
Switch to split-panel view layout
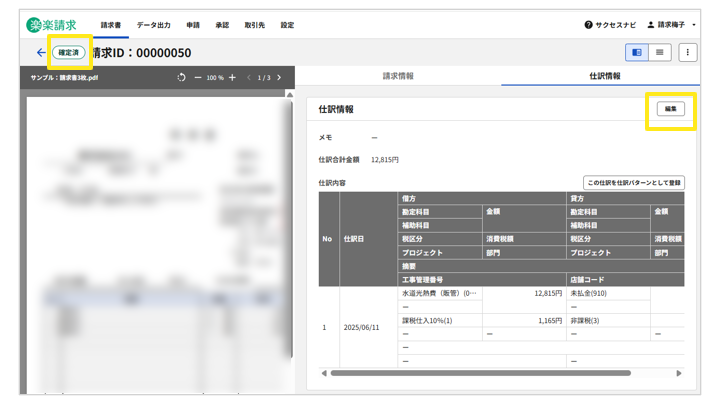click(x=637, y=53)
